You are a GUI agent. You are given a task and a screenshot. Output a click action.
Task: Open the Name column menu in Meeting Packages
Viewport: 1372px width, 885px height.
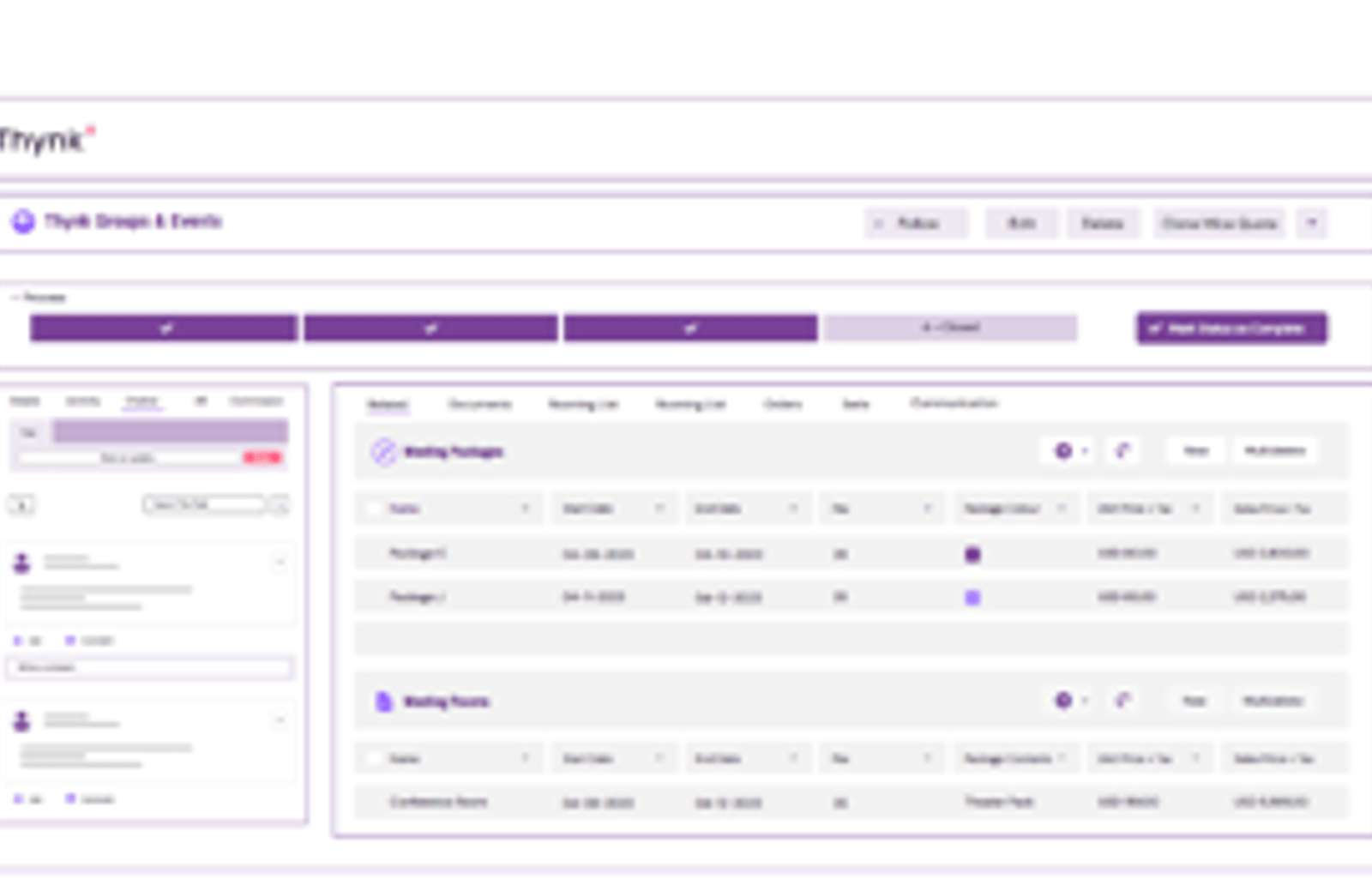click(525, 509)
